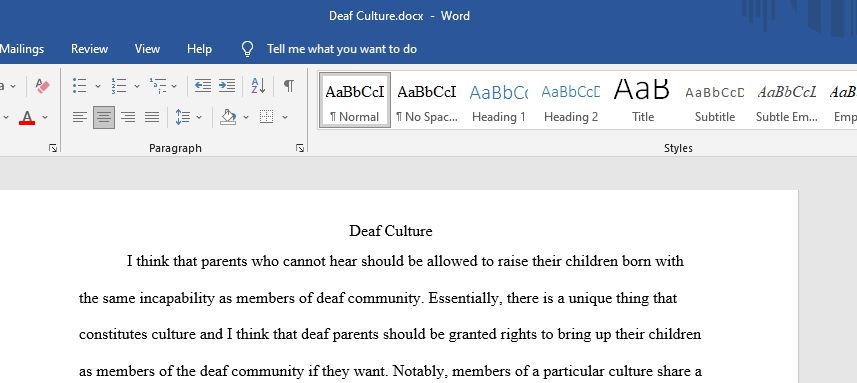Apply the No Spacing style

[x=427, y=101]
